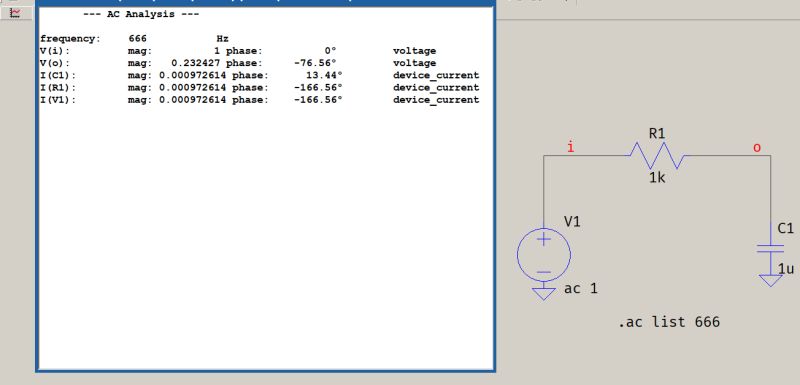The image size is (800, 385).
Task: Click V(o) magnitude 0.232427
Action: [x=196, y=63]
